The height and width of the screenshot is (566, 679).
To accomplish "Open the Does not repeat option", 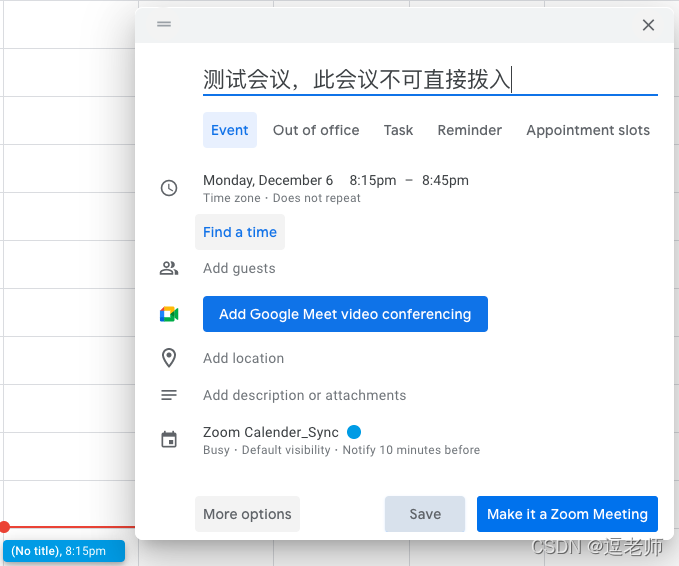I will pyautogui.click(x=316, y=198).
